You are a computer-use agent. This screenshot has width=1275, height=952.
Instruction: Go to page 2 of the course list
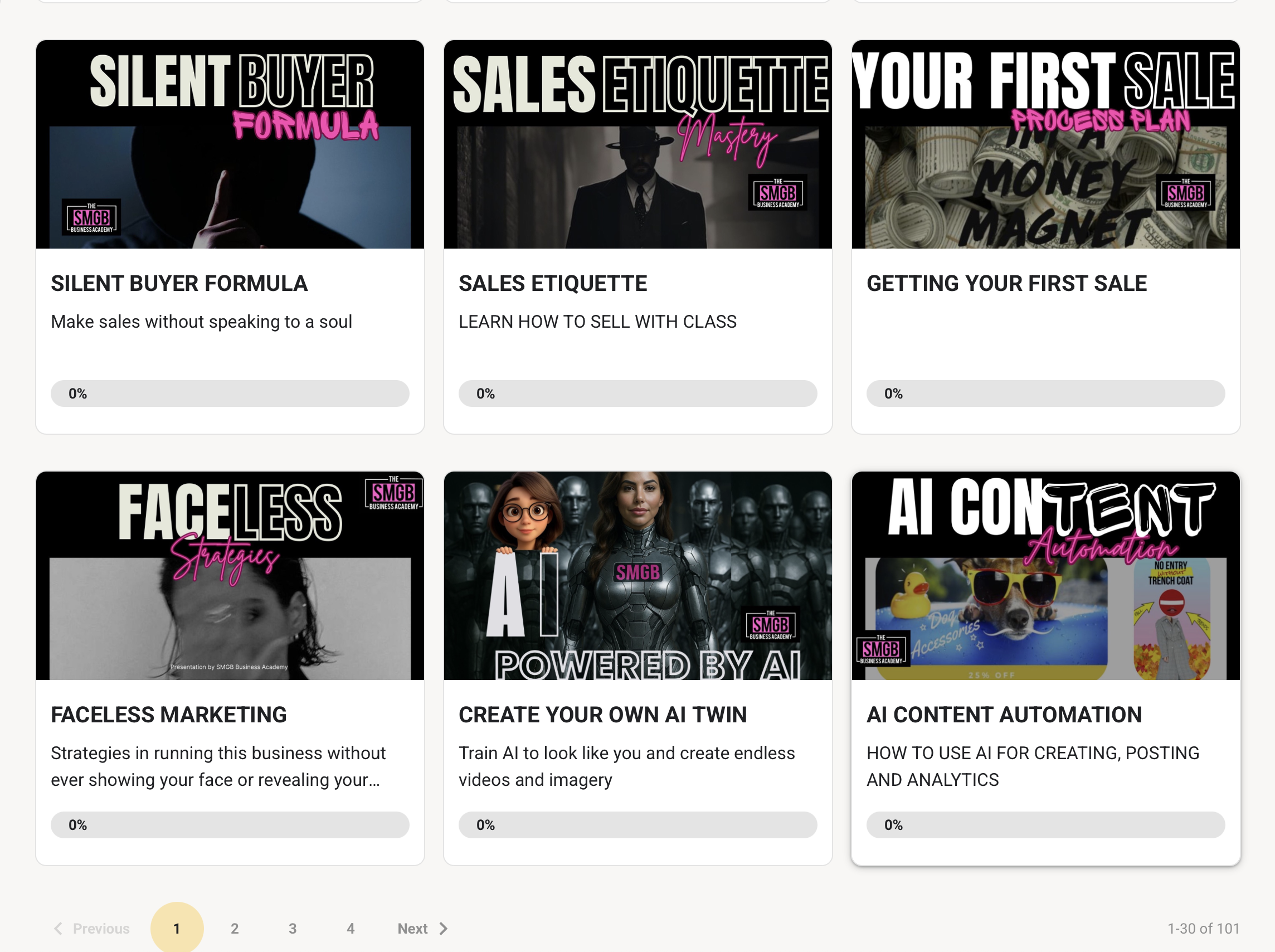(x=235, y=929)
